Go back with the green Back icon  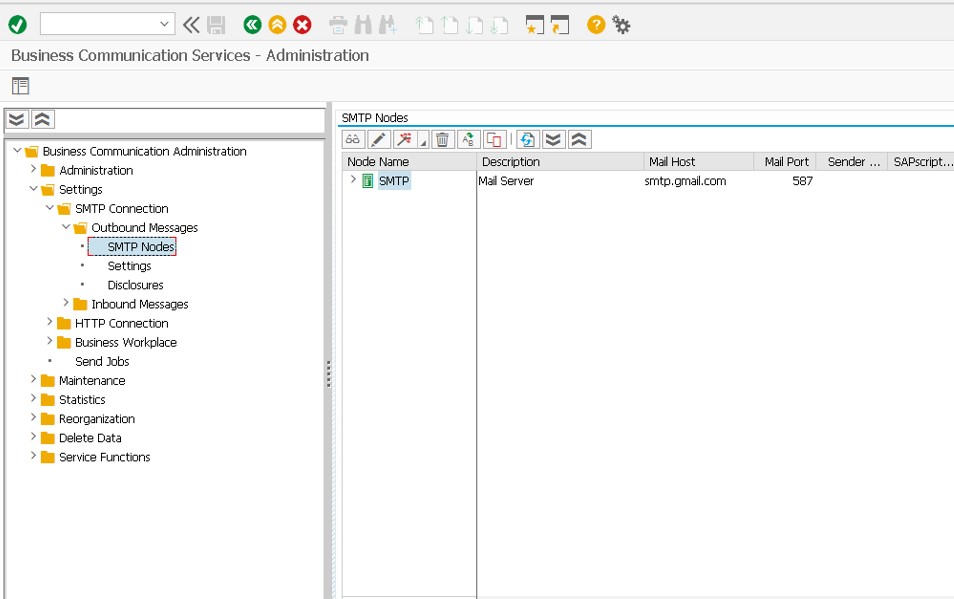[252, 25]
